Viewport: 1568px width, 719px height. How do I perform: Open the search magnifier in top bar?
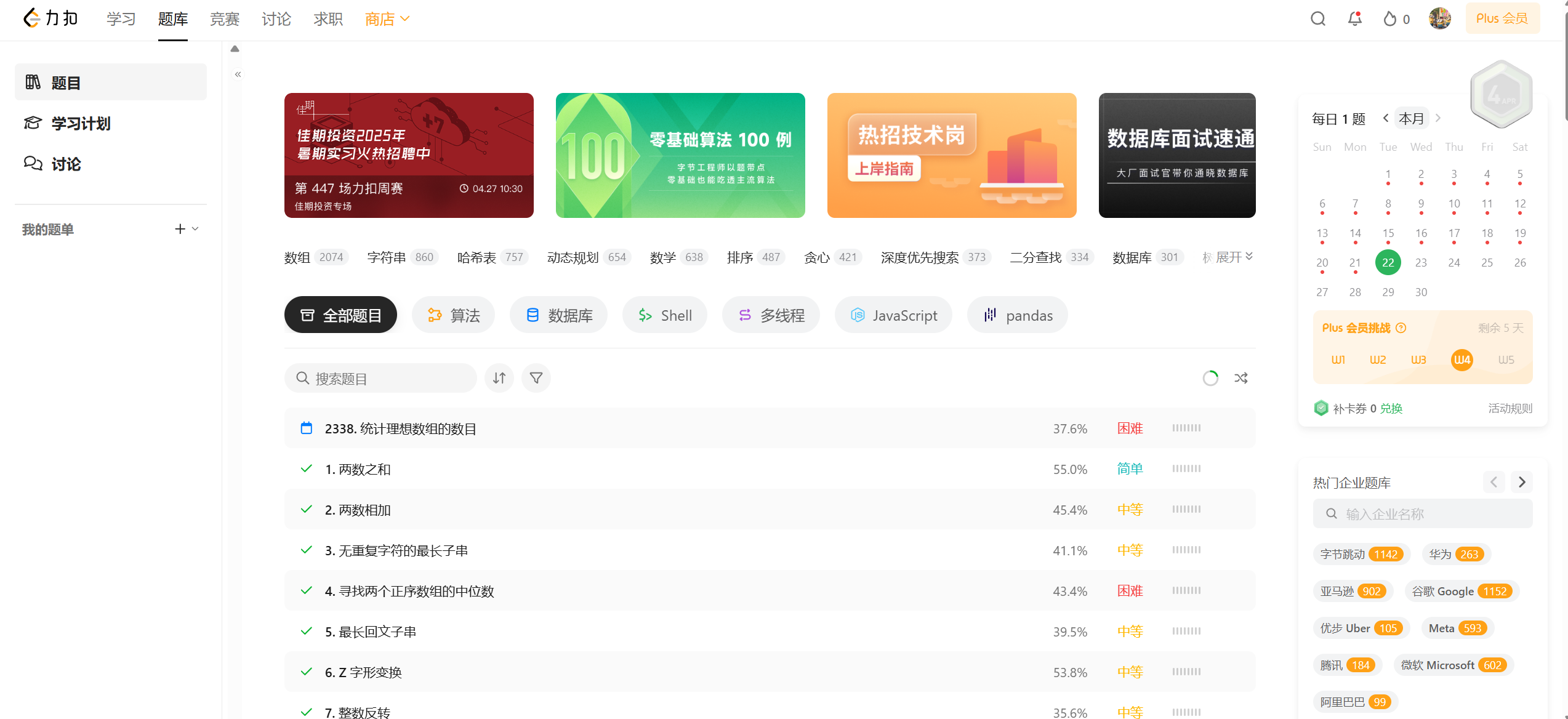1318,19
